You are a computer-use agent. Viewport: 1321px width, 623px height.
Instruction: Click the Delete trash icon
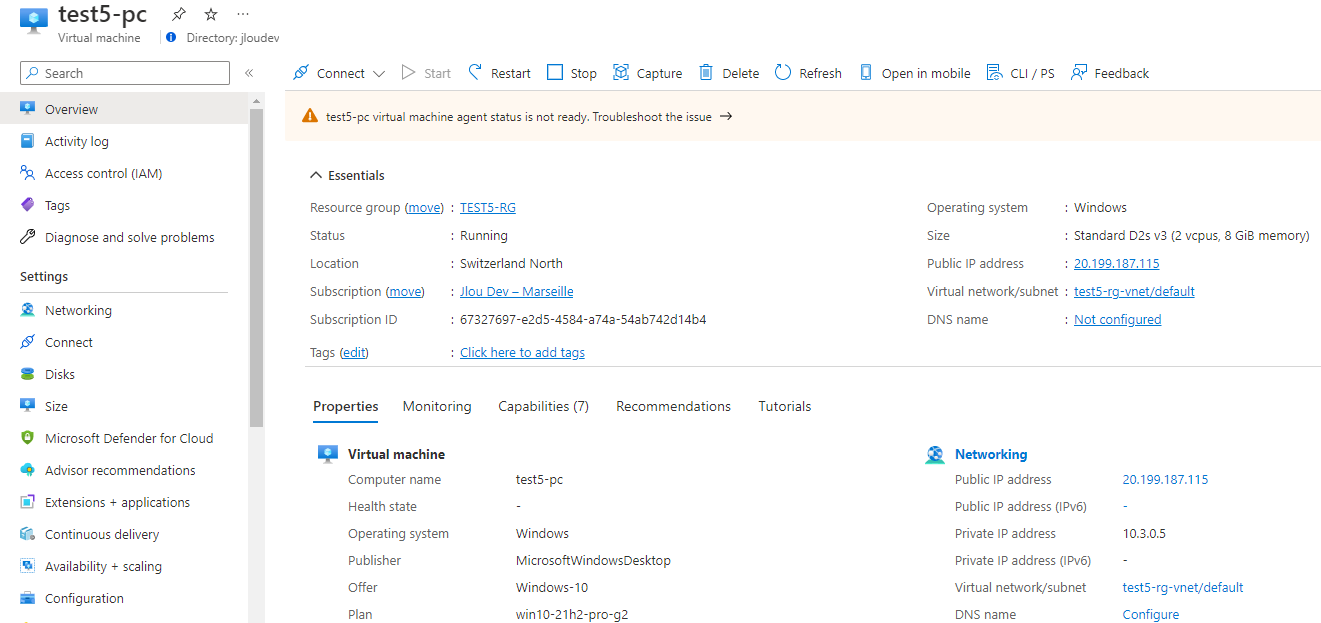706,72
